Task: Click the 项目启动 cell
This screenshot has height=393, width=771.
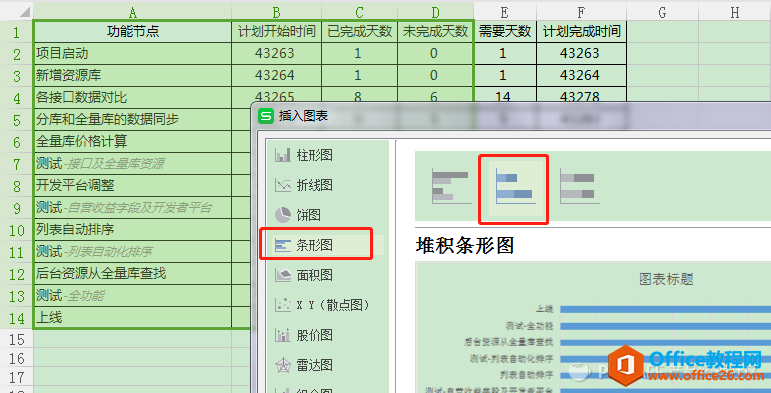Action: pos(133,53)
